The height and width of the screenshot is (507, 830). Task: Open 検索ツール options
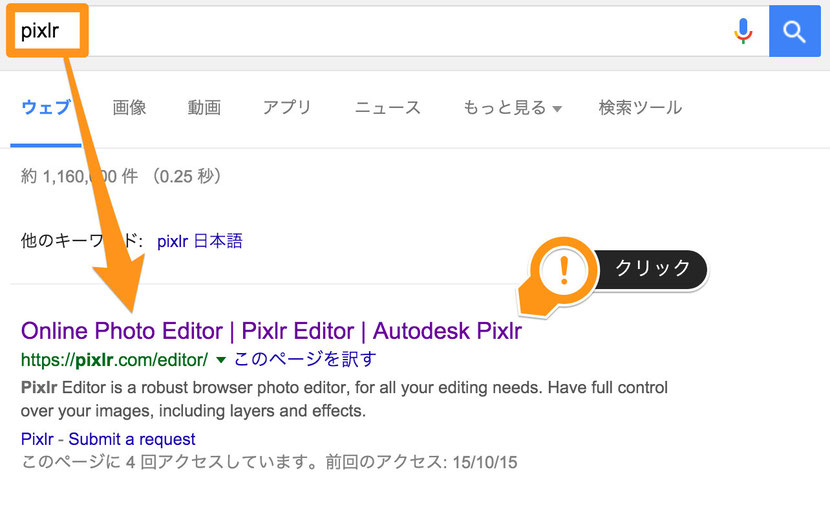click(x=640, y=107)
